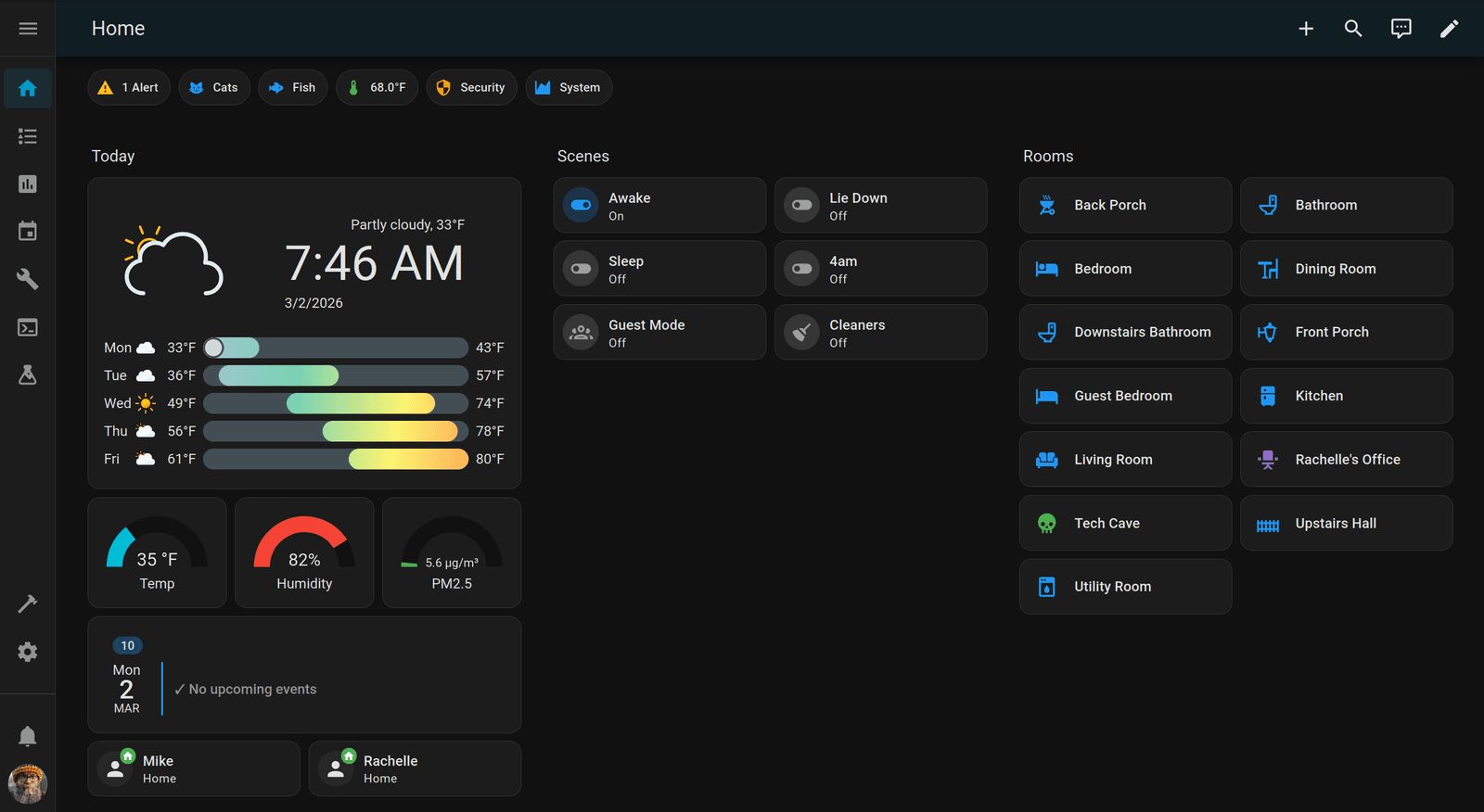1484x812 pixels.
Task: Click the Upstairs Hall fence icon
Action: 1268,526
